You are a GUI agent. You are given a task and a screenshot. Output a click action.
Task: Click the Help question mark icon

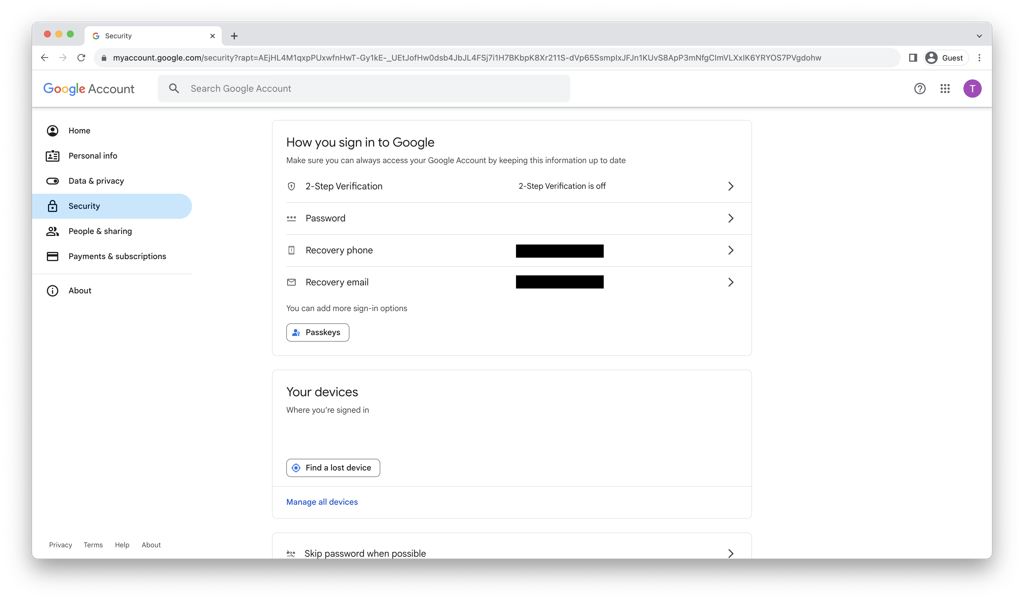(x=920, y=89)
